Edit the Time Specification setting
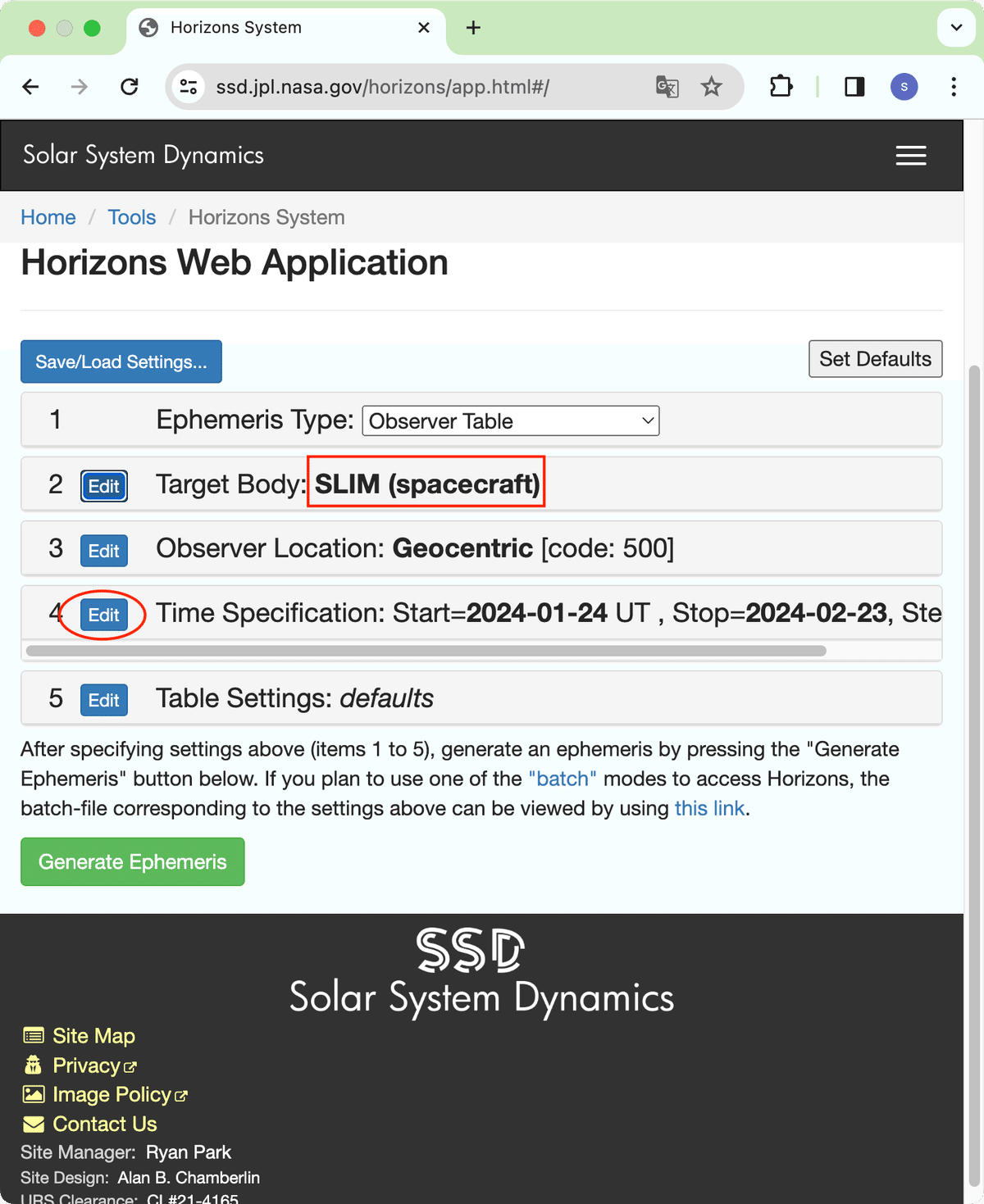 [104, 615]
